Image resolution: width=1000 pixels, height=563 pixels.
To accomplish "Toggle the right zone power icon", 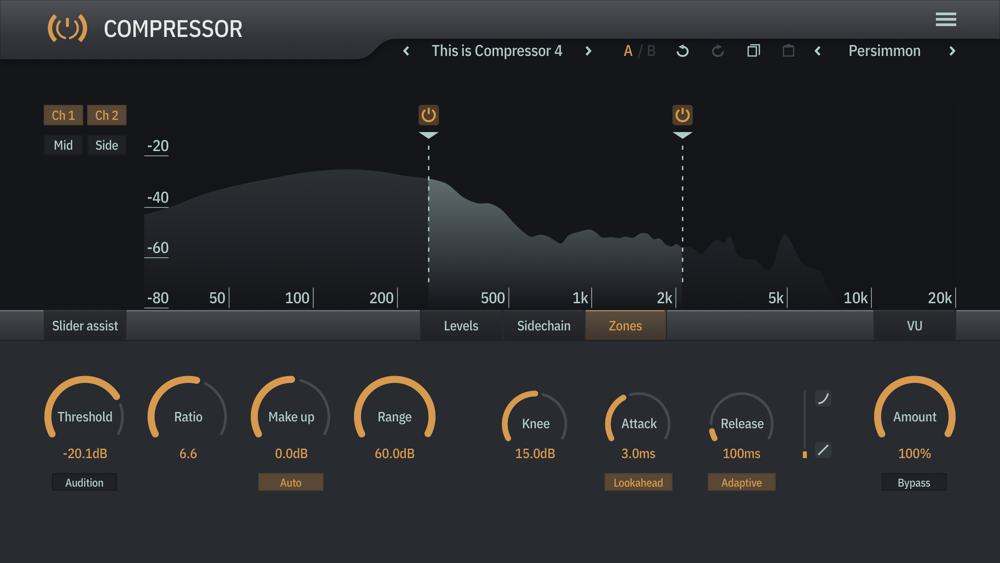I will click(x=682, y=115).
